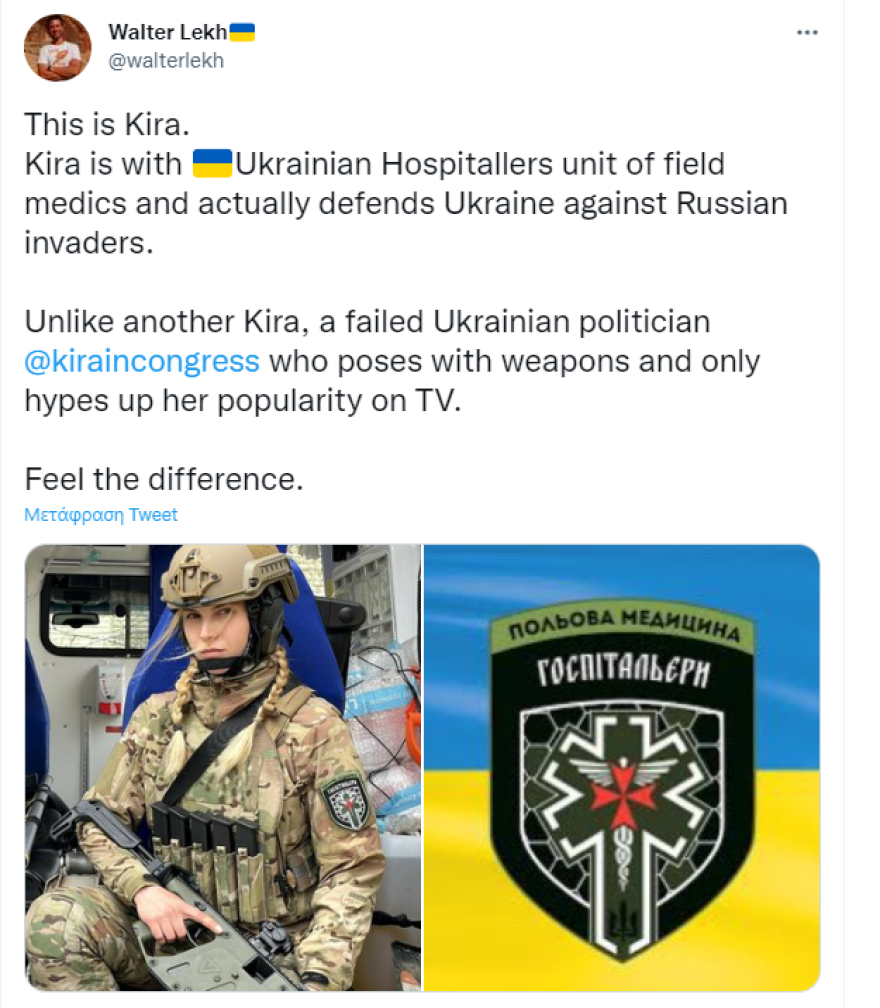
Task: Click the @walterlekh handle
Action: (166, 60)
